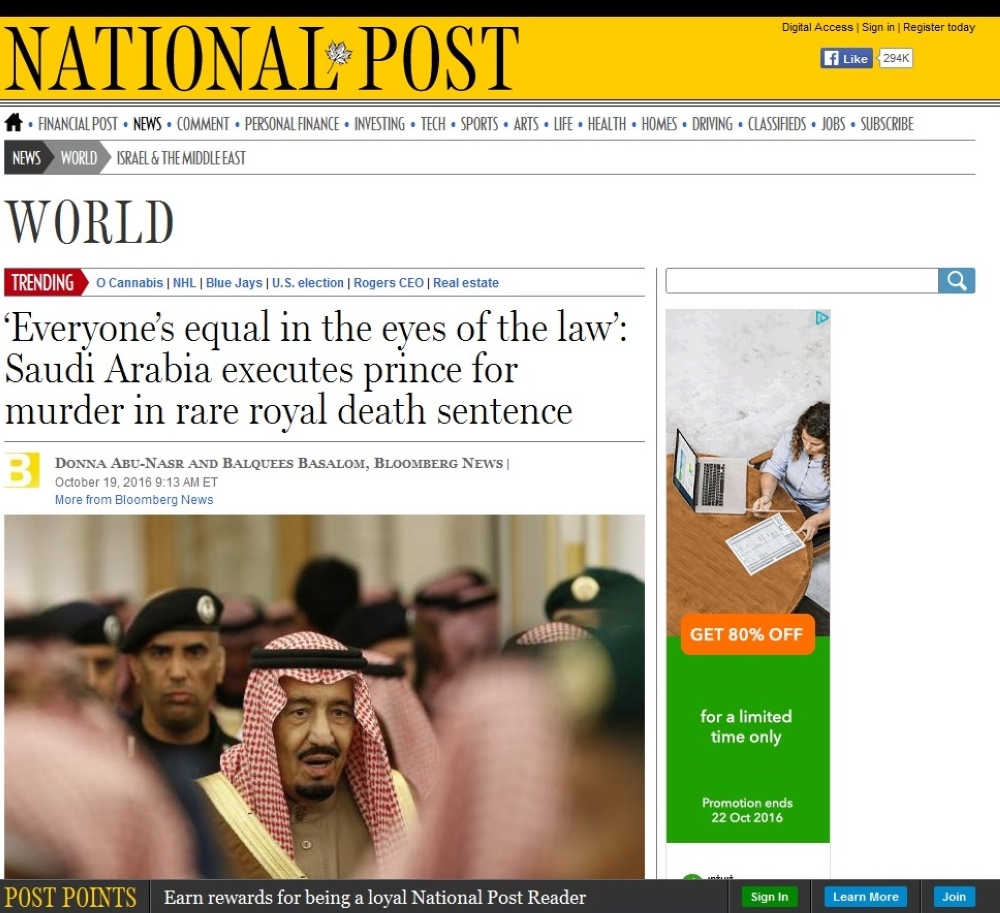Click the search magnifier button

point(956,281)
